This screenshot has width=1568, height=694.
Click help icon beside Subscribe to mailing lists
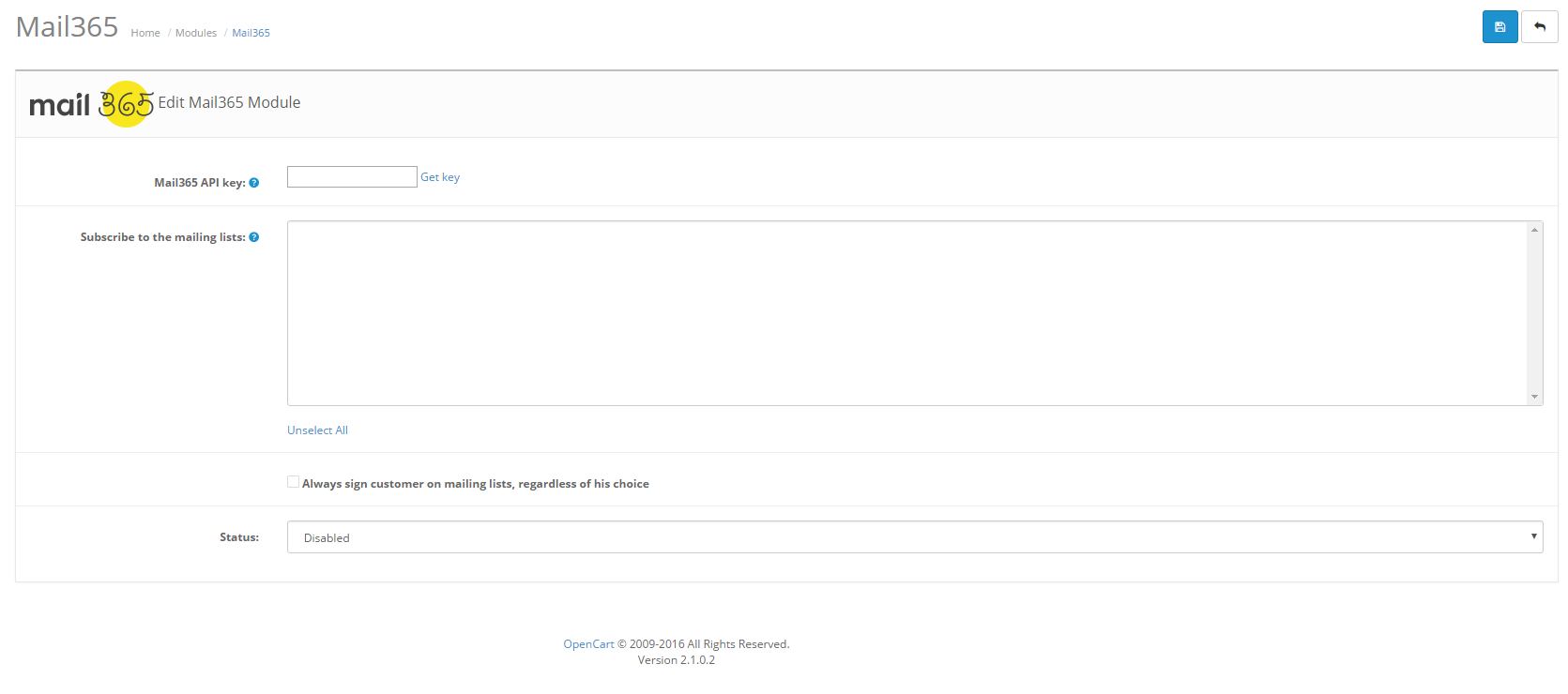tap(254, 237)
